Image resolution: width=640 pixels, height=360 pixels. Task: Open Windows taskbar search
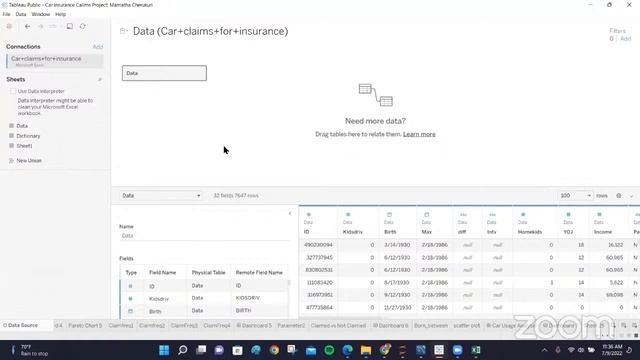[182, 350]
